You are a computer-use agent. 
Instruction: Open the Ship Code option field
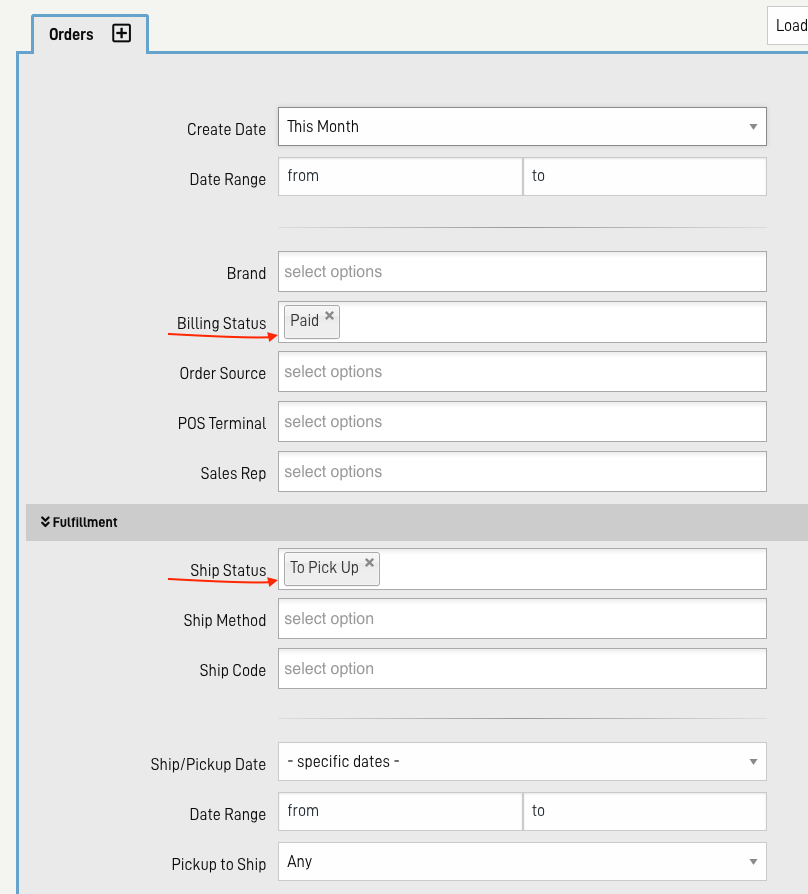[x=522, y=669]
